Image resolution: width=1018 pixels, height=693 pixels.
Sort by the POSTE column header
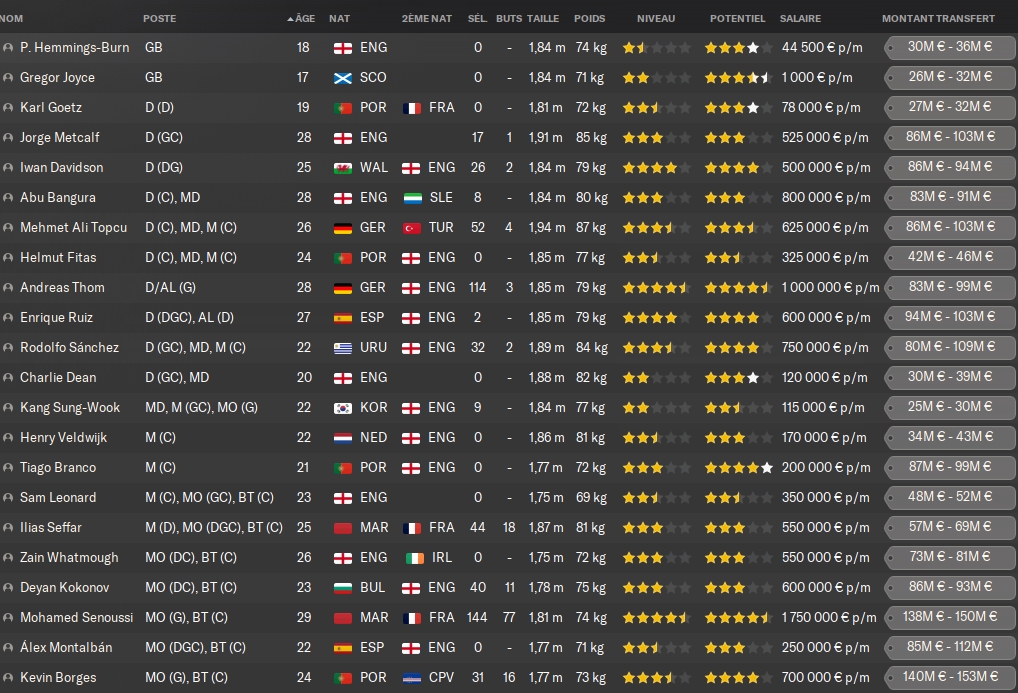click(x=160, y=18)
